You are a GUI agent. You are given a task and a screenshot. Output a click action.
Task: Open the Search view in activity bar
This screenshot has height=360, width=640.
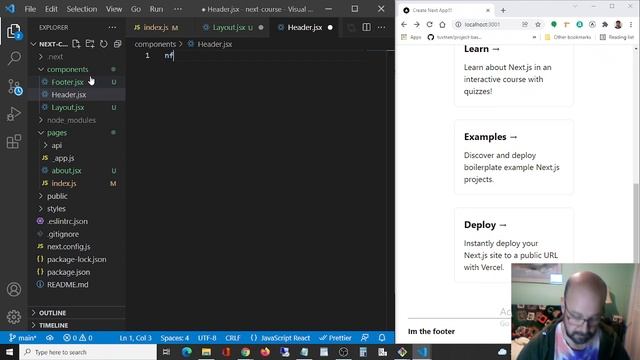click(14, 58)
